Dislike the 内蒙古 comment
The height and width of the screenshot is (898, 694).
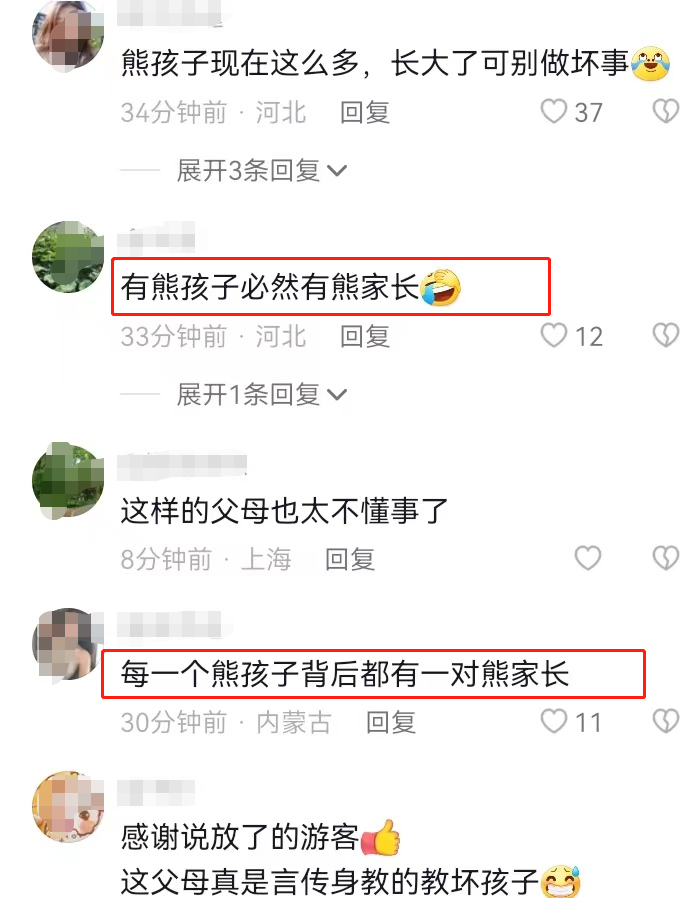pos(666,721)
